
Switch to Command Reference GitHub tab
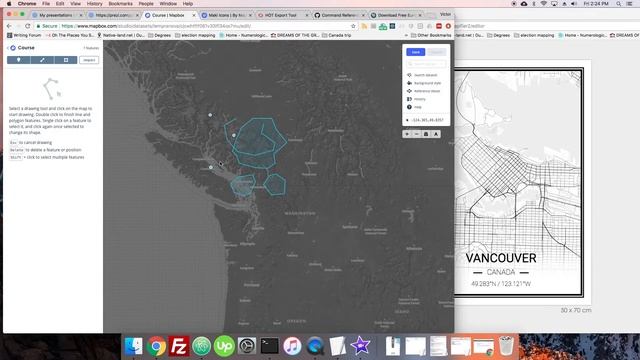(x=338, y=15)
